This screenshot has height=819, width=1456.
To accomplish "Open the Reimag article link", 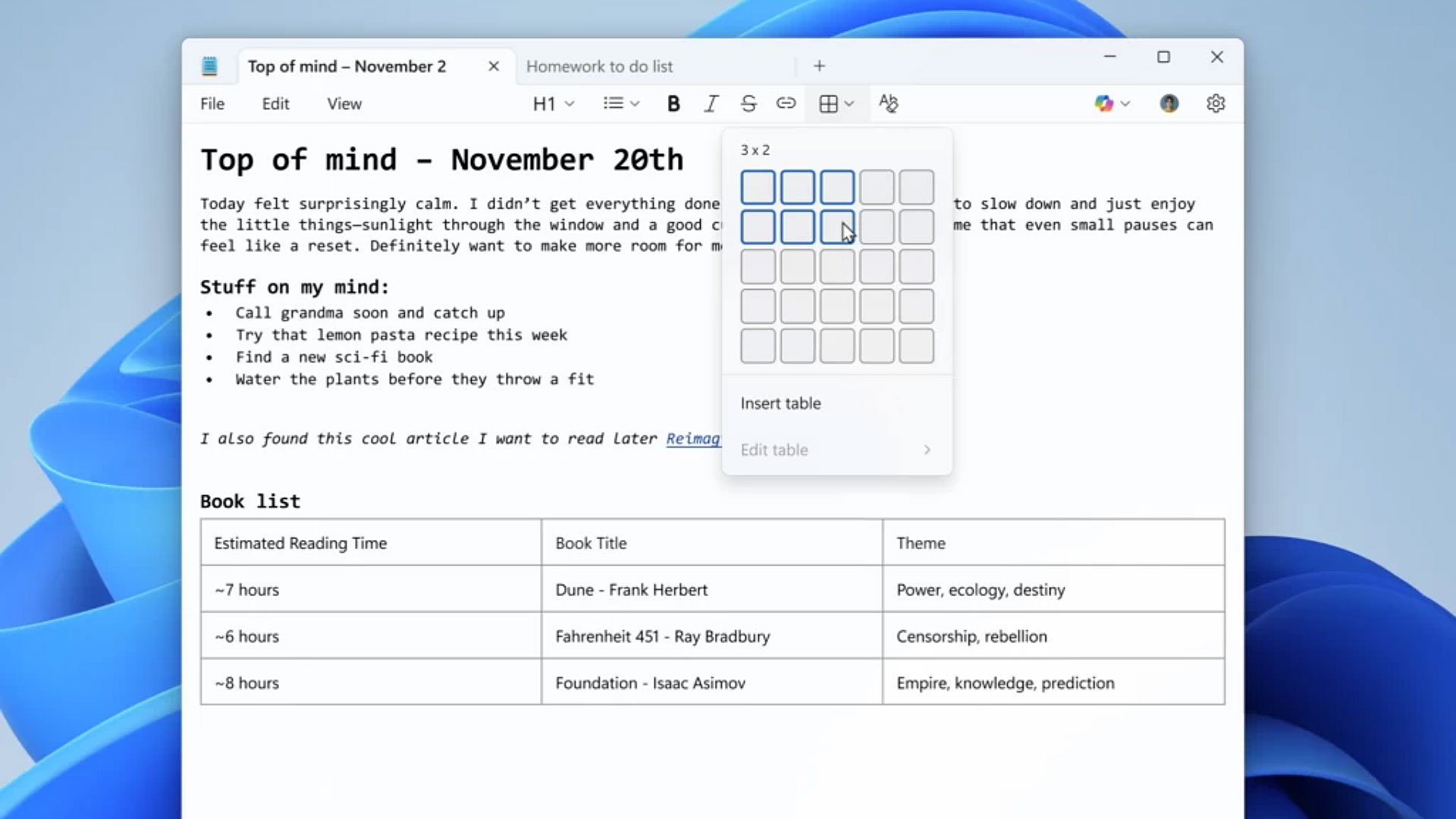I will [x=692, y=438].
